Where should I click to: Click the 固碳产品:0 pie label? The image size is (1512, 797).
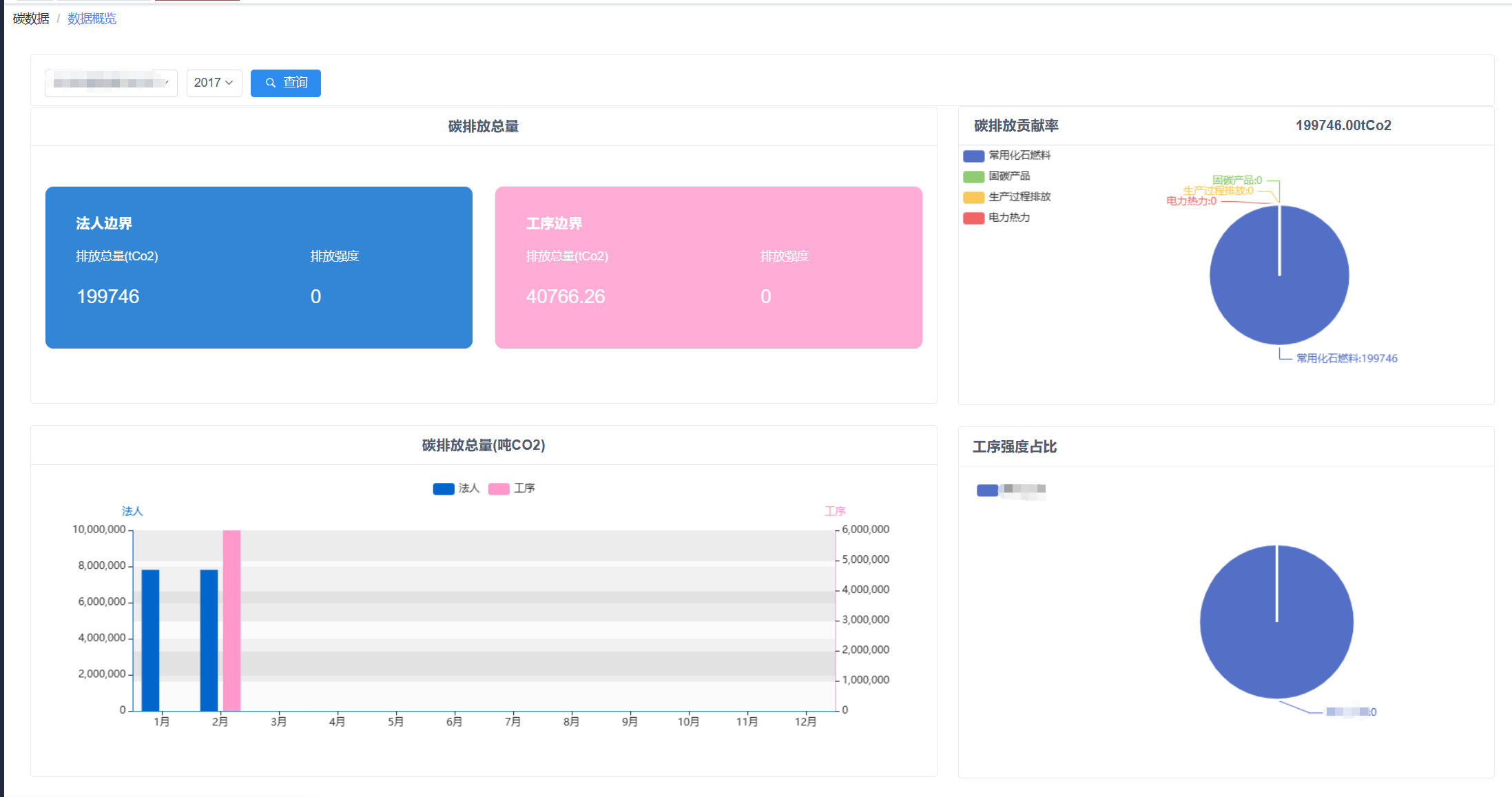pyautogui.click(x=1237, y=180)
